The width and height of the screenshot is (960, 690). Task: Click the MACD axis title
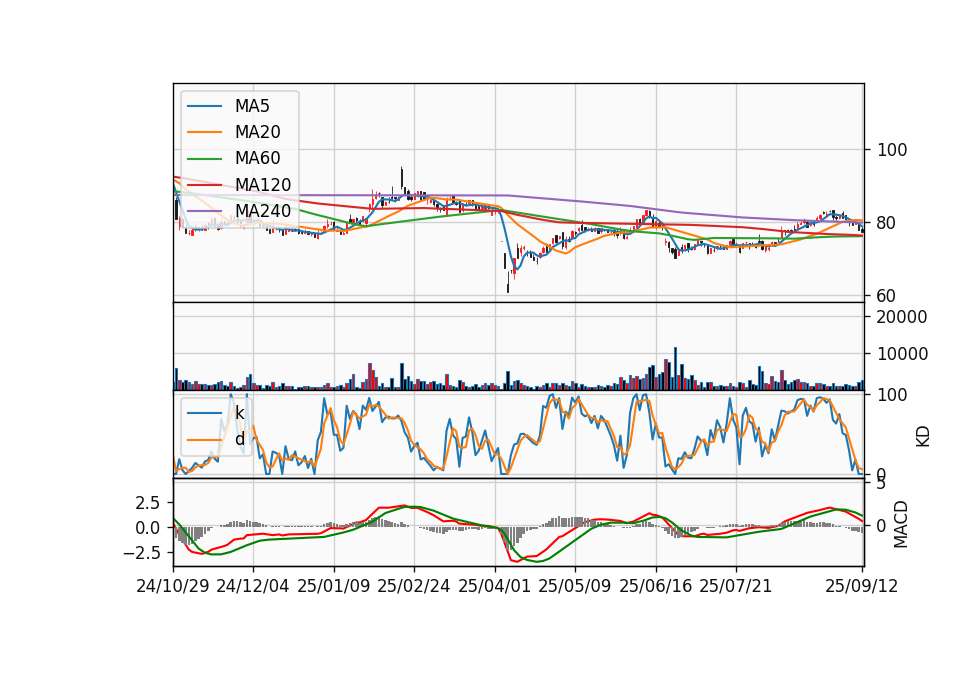point(900,525)
